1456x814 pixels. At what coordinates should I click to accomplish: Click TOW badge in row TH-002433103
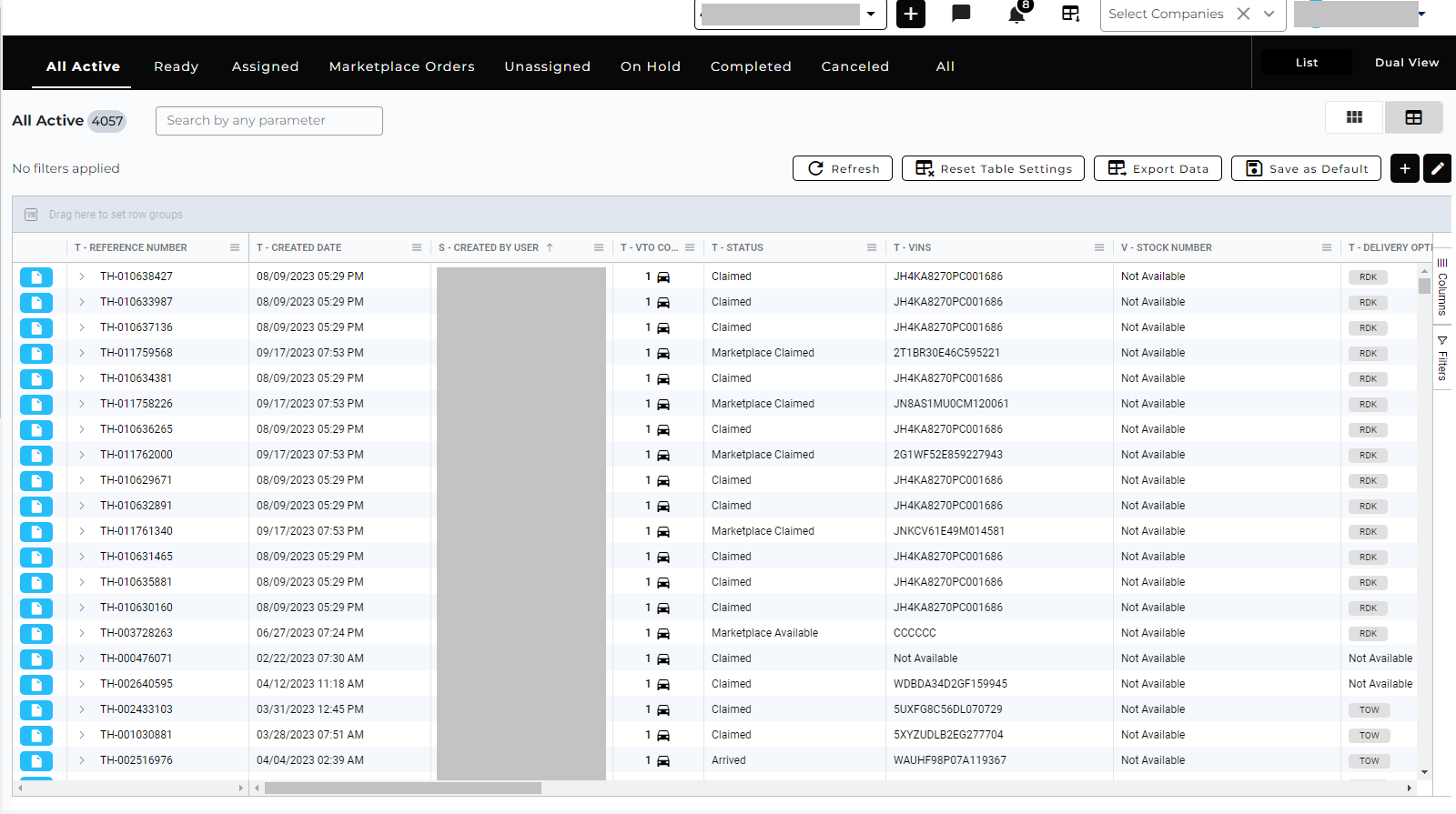1369,710
